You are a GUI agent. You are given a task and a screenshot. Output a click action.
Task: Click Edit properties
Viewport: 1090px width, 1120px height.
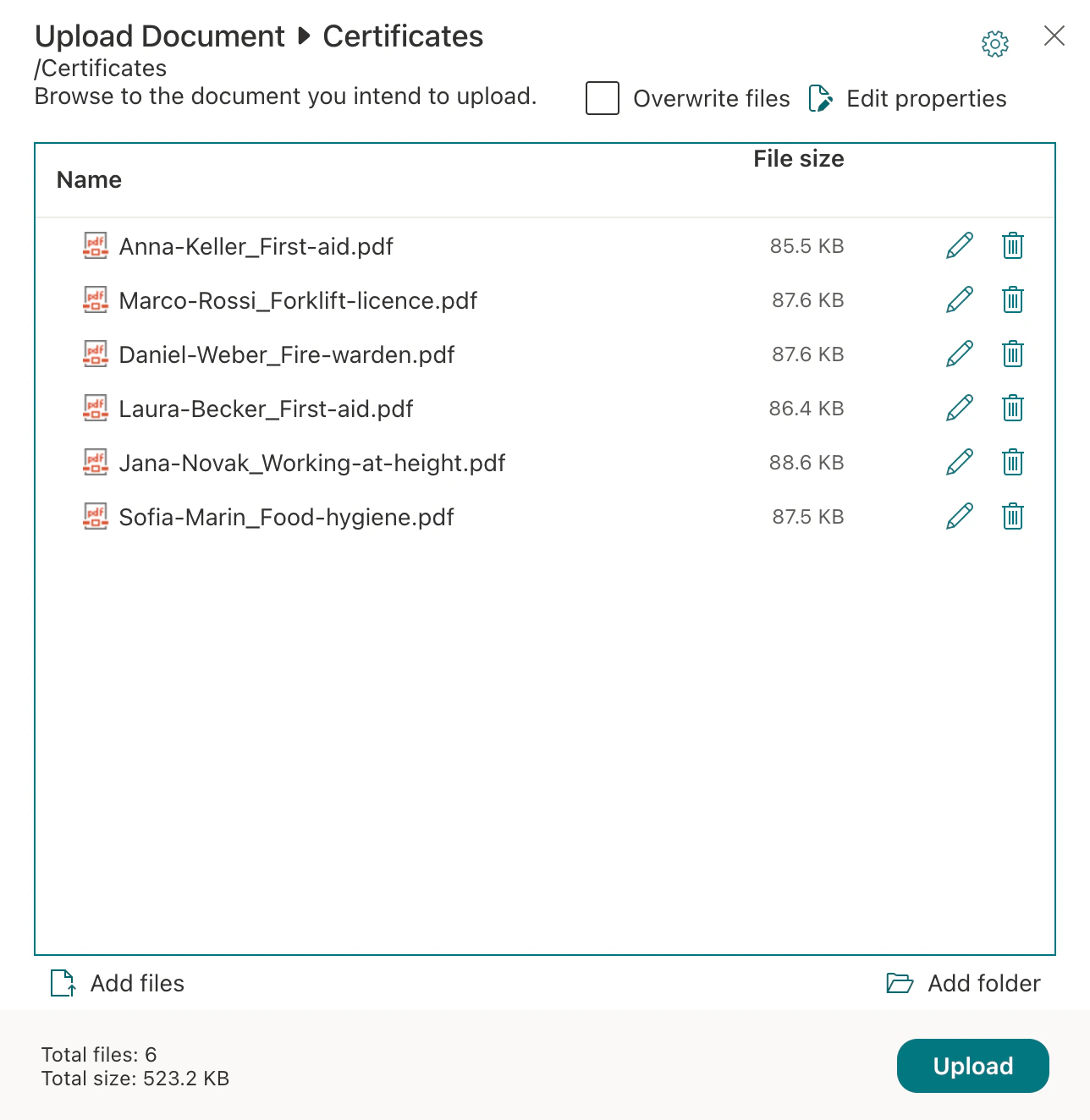908,99
